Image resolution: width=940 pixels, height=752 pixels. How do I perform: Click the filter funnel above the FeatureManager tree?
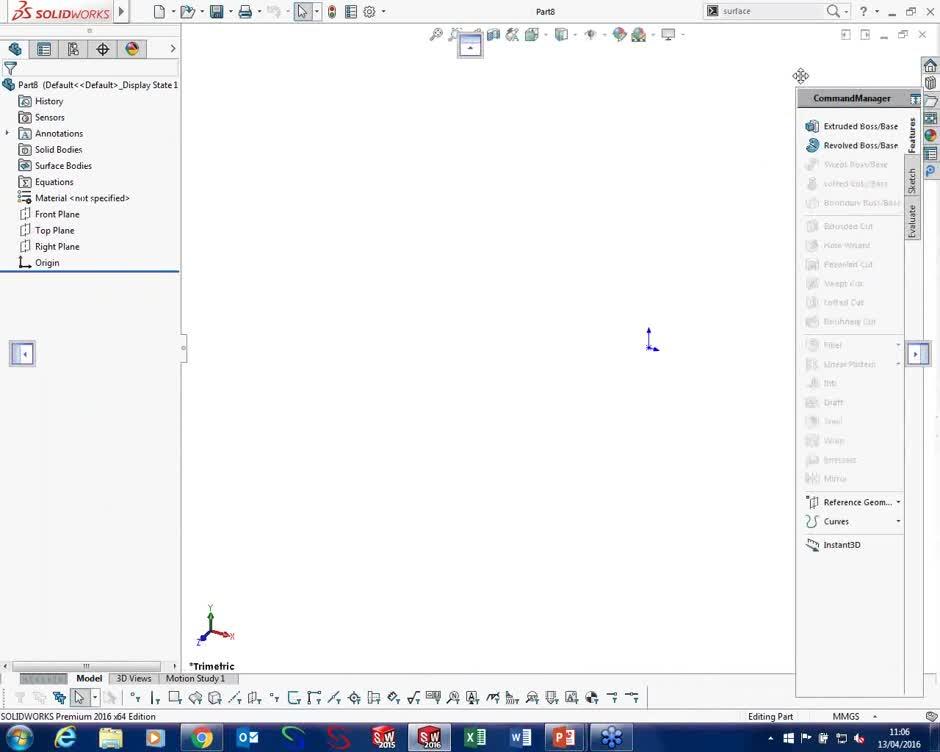click(x=10, y=68)
